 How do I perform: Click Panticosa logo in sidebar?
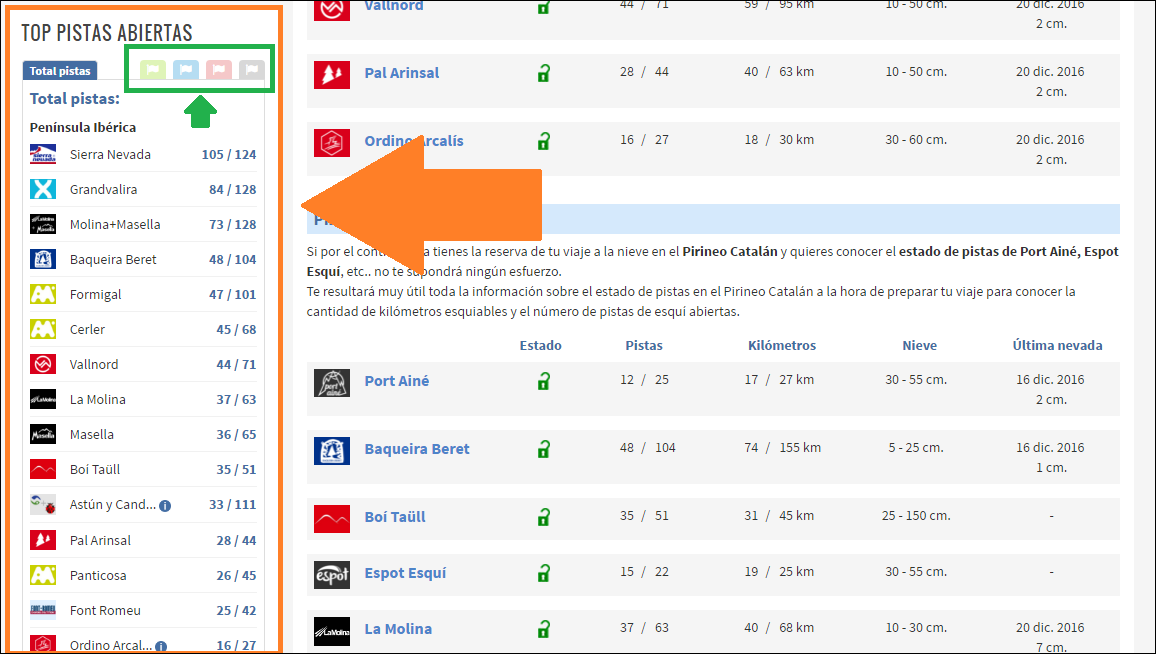coord(43,575)
